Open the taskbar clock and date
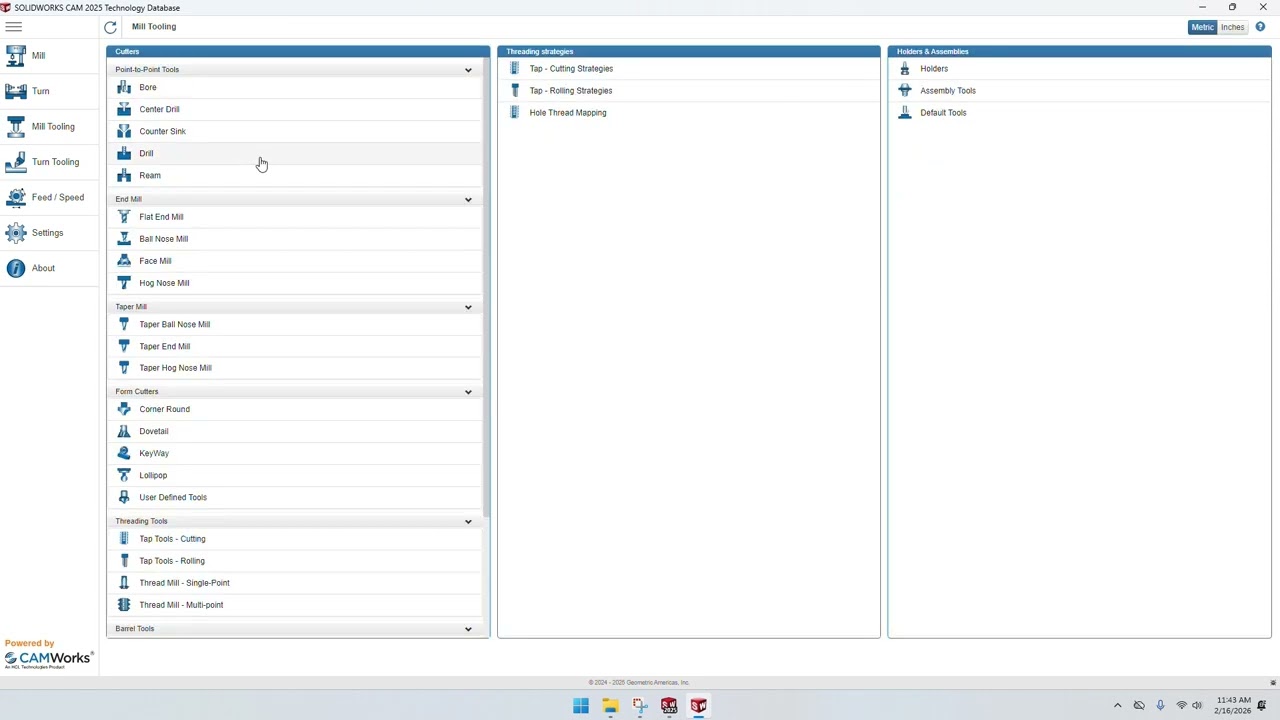This screenshot has width=1280, height=720. pos(1233,705)
